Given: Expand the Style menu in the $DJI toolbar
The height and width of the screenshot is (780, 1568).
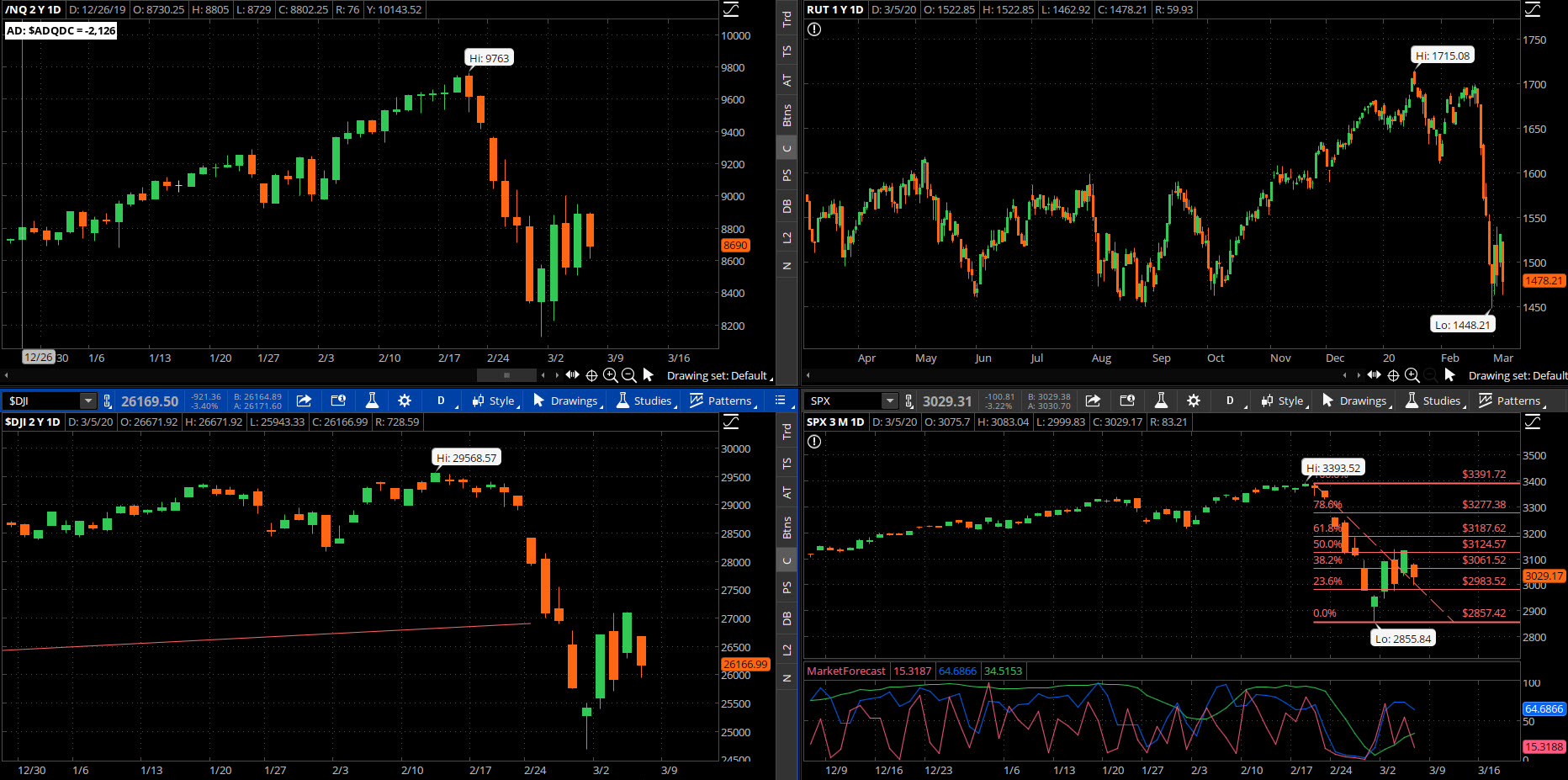Looking at the screenshot, I should tap(495, 401).
